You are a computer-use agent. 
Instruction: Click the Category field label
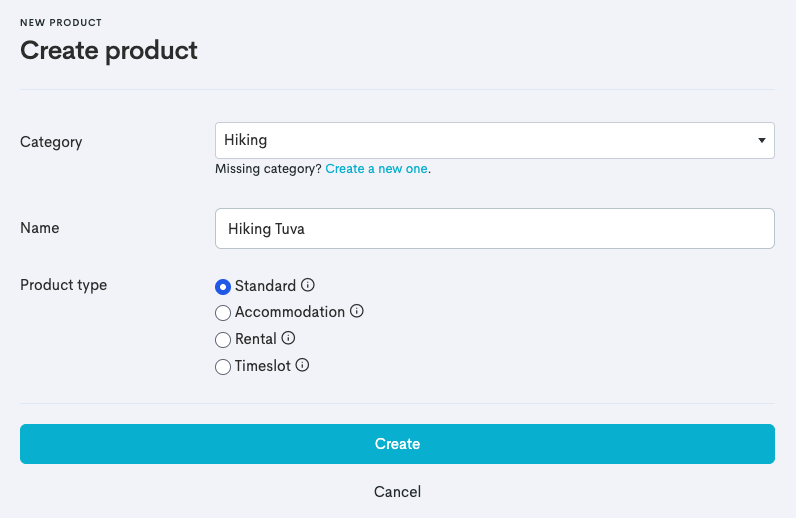coord(51,142)
